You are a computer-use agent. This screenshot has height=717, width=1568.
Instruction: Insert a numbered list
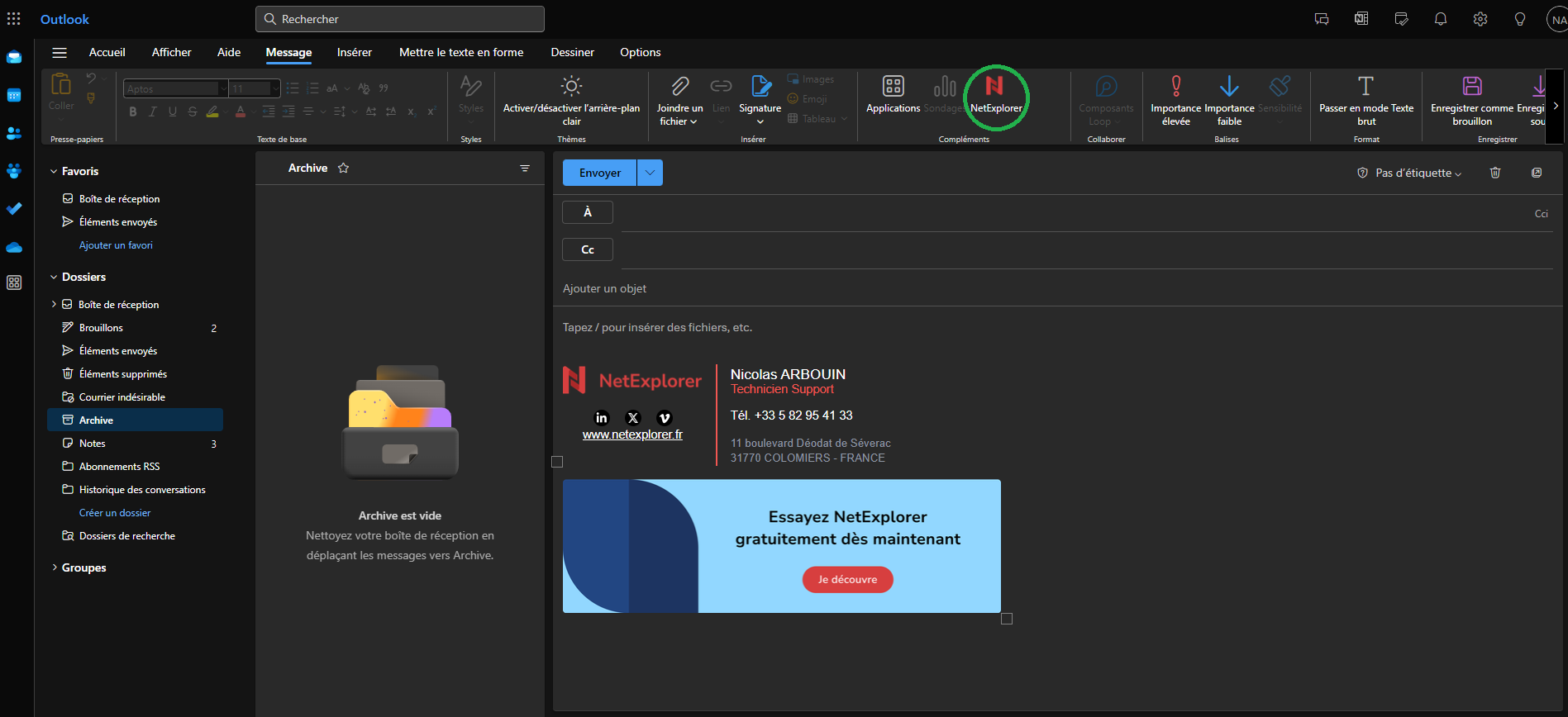[312, 88]
